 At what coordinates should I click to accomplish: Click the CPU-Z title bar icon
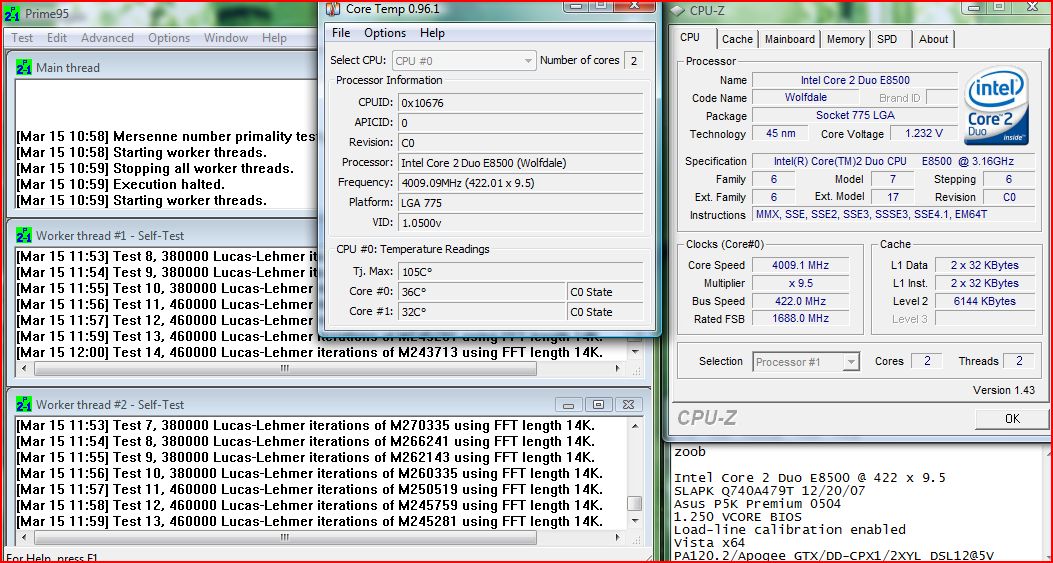click(678, 11)
